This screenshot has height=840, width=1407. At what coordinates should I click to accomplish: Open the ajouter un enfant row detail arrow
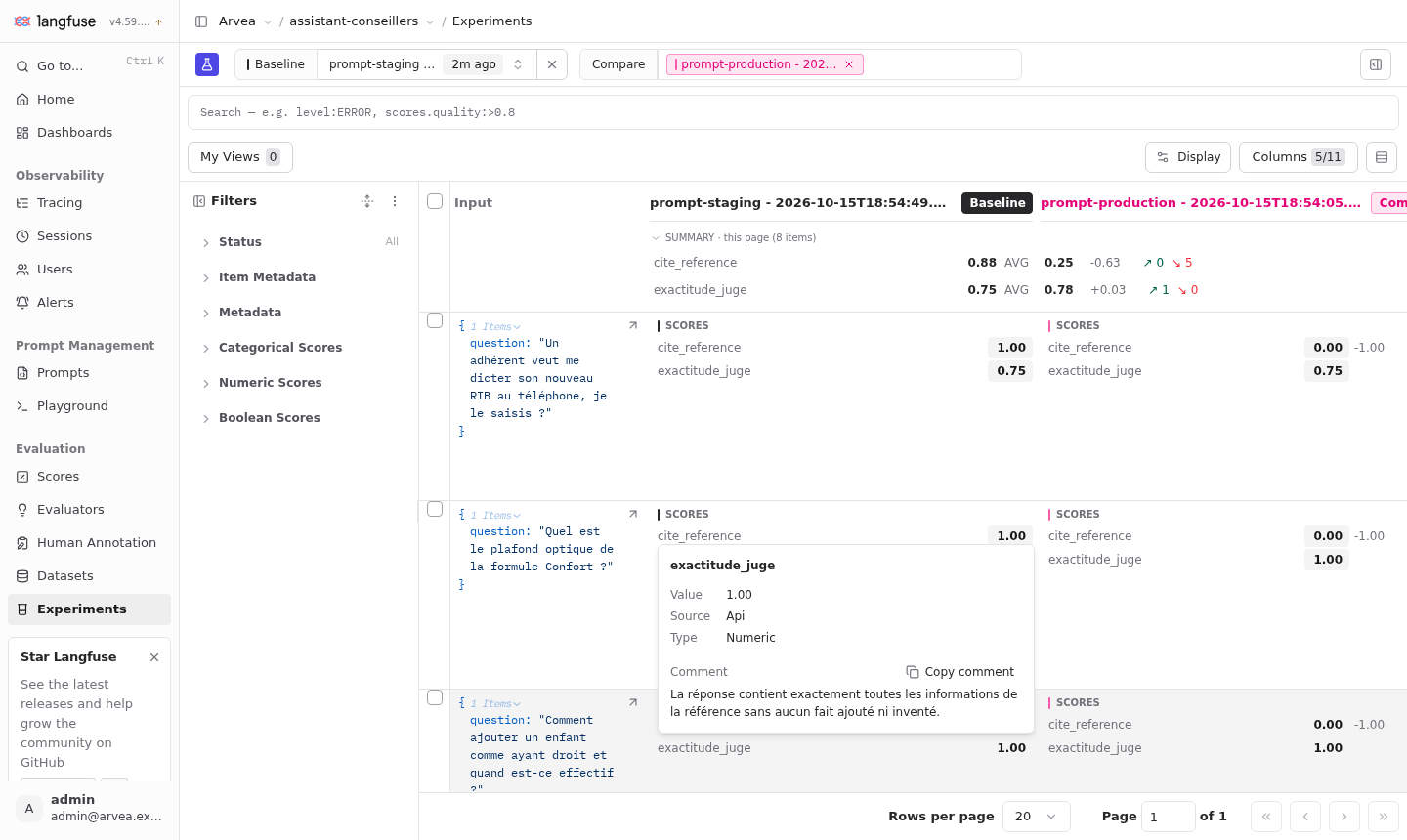633,702
